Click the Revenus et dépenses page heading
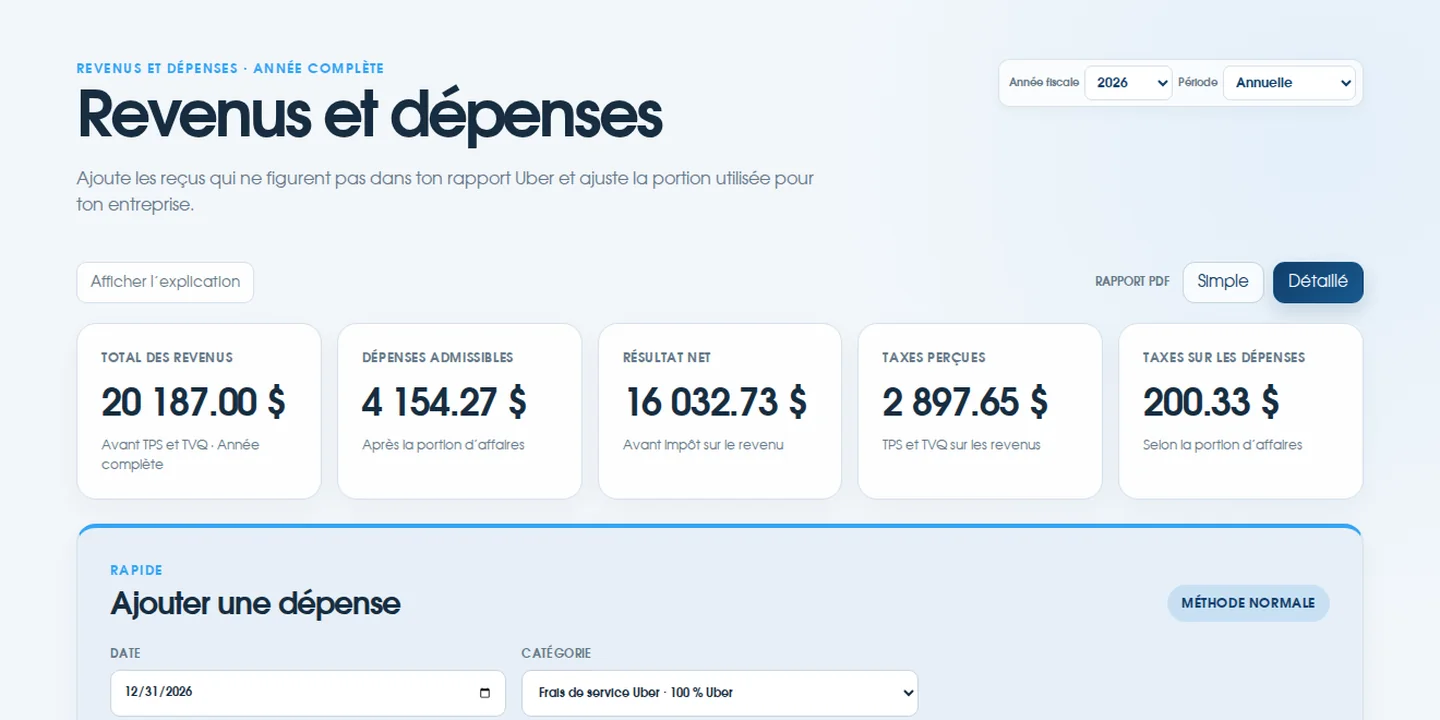The image size is (1440, 720). [x=370, y=114]
